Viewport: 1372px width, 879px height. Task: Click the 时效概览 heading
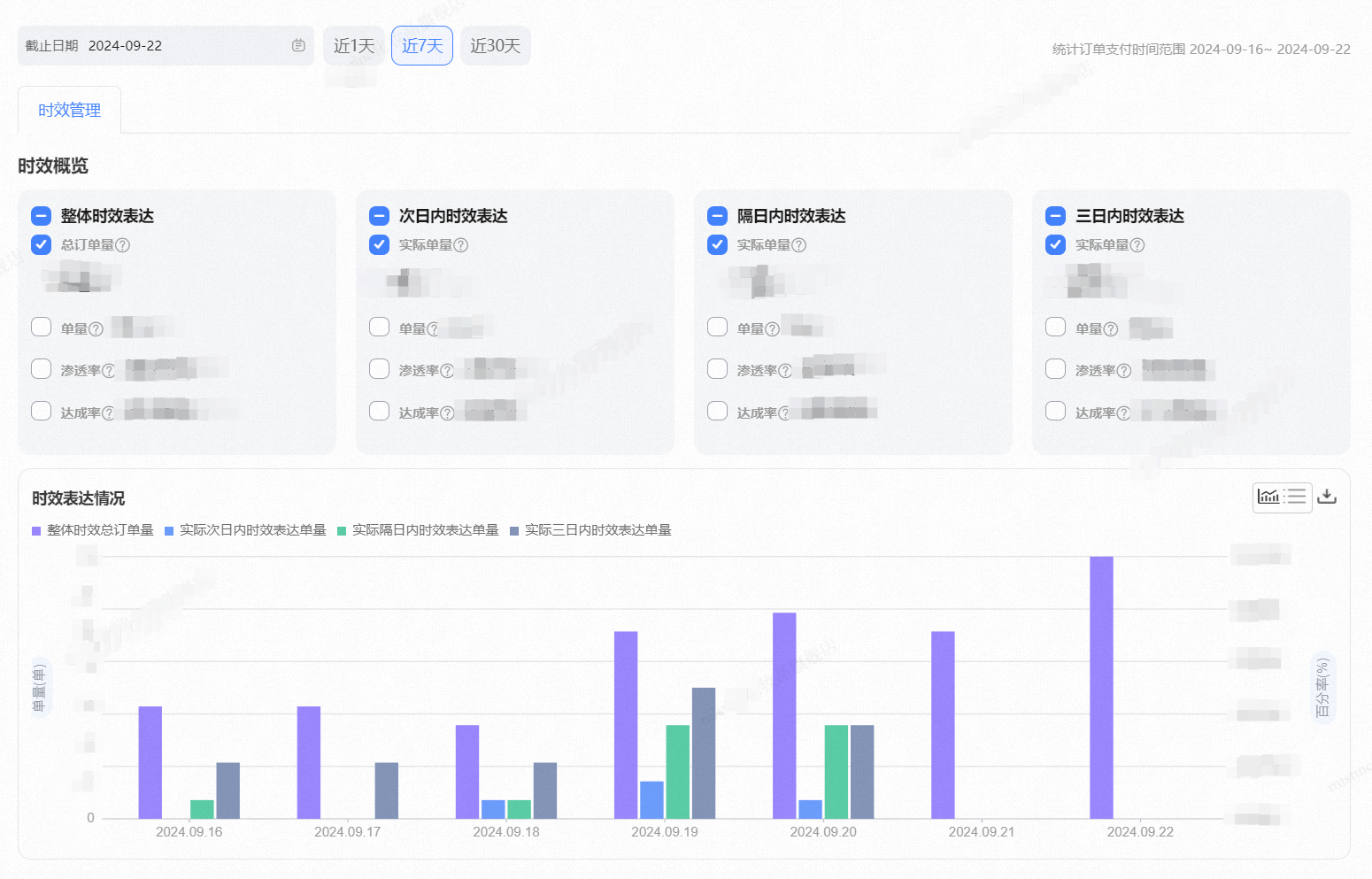point(53,166)
